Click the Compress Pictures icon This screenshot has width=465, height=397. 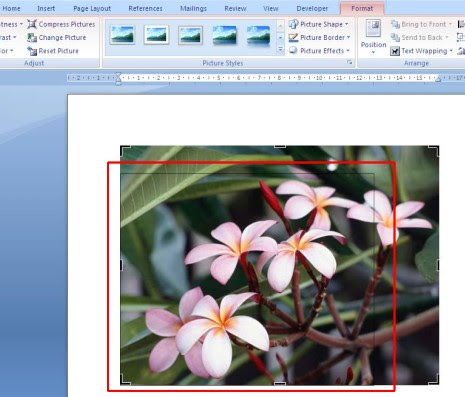[32, 24]
